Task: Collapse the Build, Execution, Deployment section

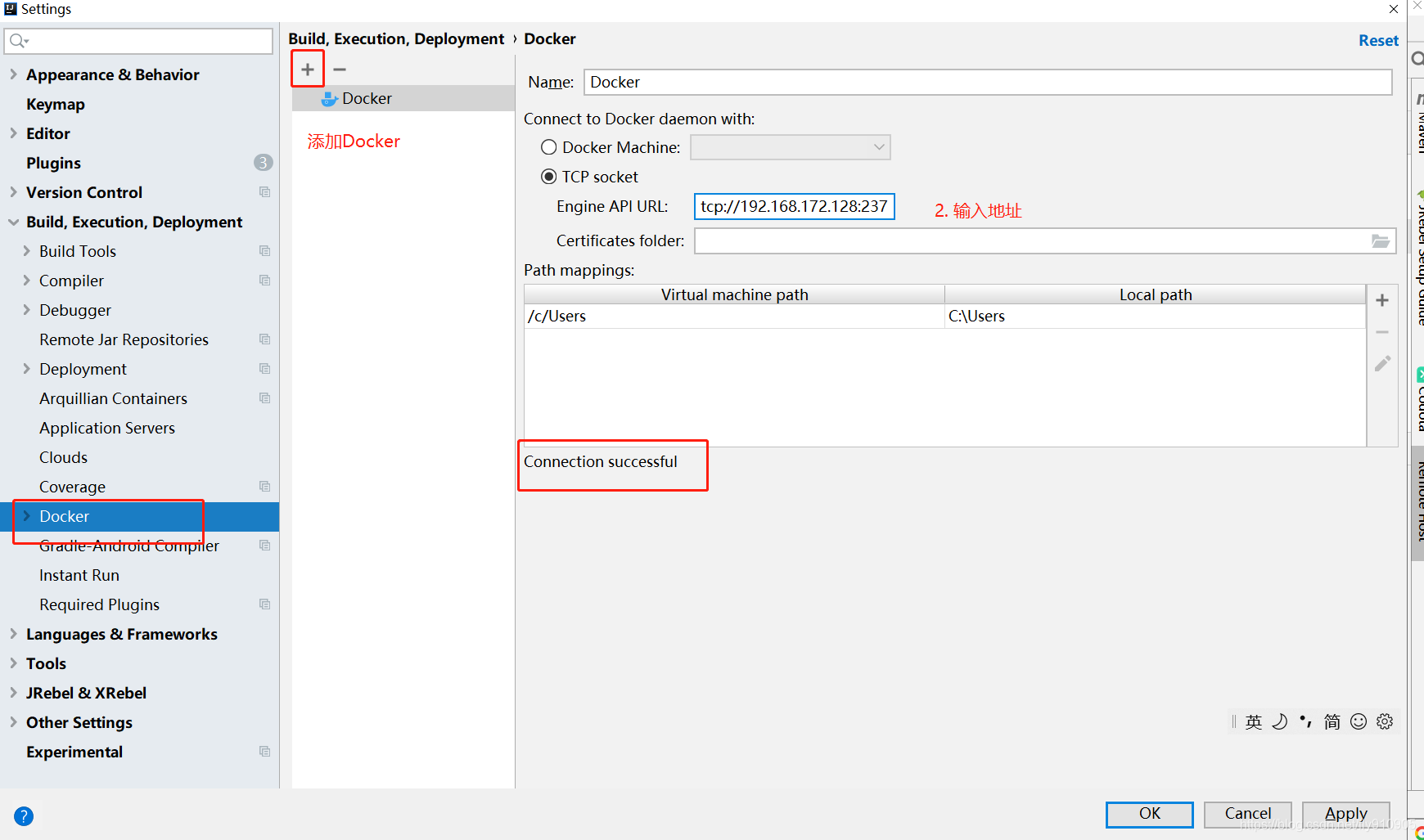Action: 13,222
